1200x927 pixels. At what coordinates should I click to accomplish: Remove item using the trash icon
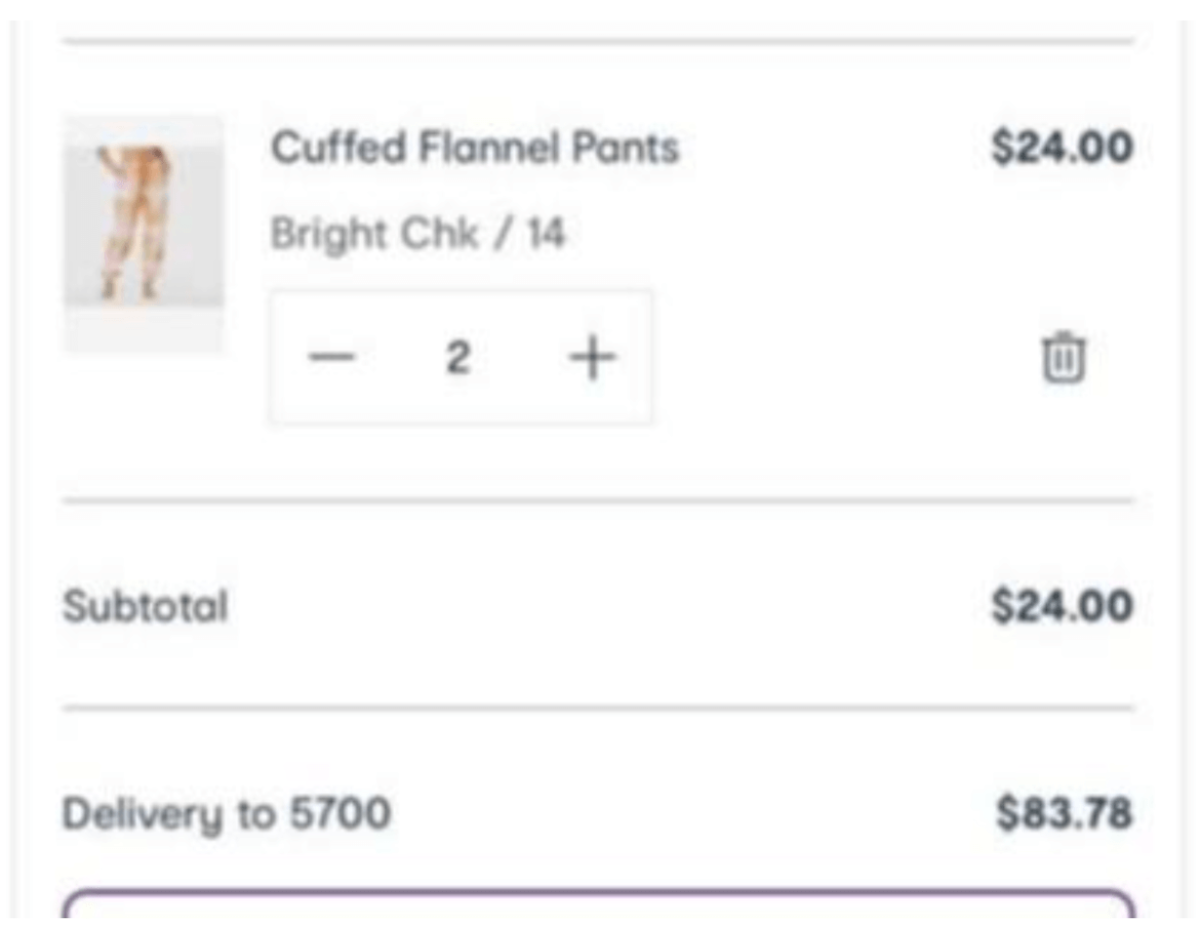click(x=1063, y=357)
